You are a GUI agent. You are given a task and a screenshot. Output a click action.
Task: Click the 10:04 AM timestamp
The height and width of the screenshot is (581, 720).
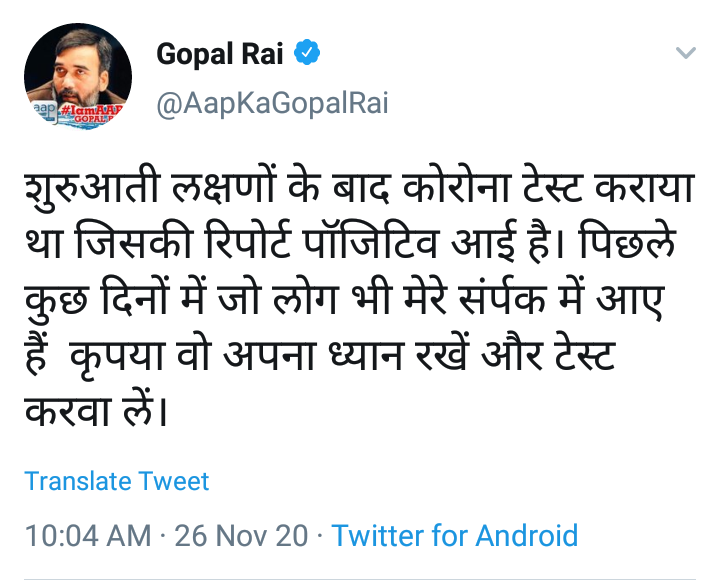click(x=88, y=535)
